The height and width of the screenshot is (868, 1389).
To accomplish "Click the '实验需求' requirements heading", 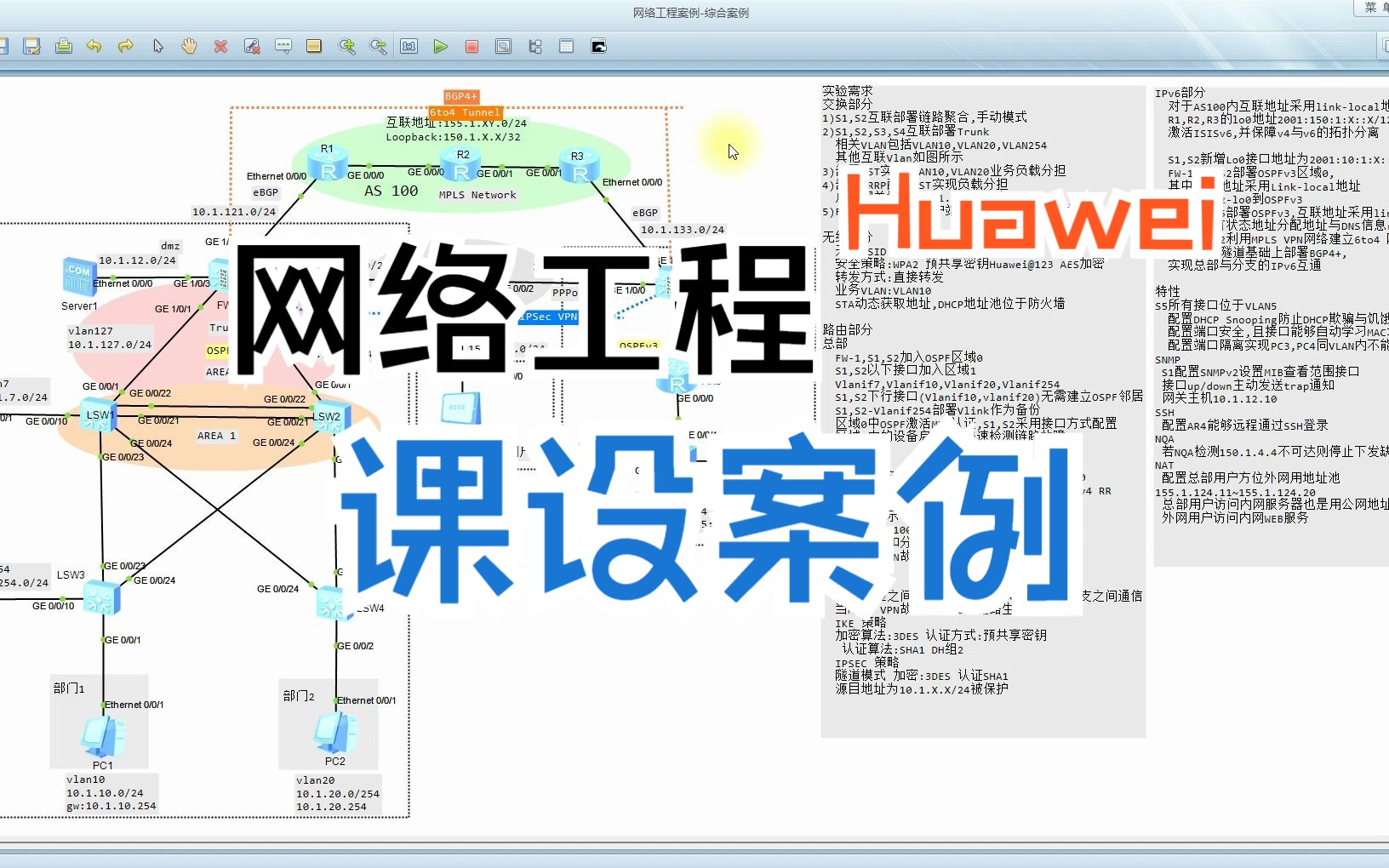I will coord(848,90).
